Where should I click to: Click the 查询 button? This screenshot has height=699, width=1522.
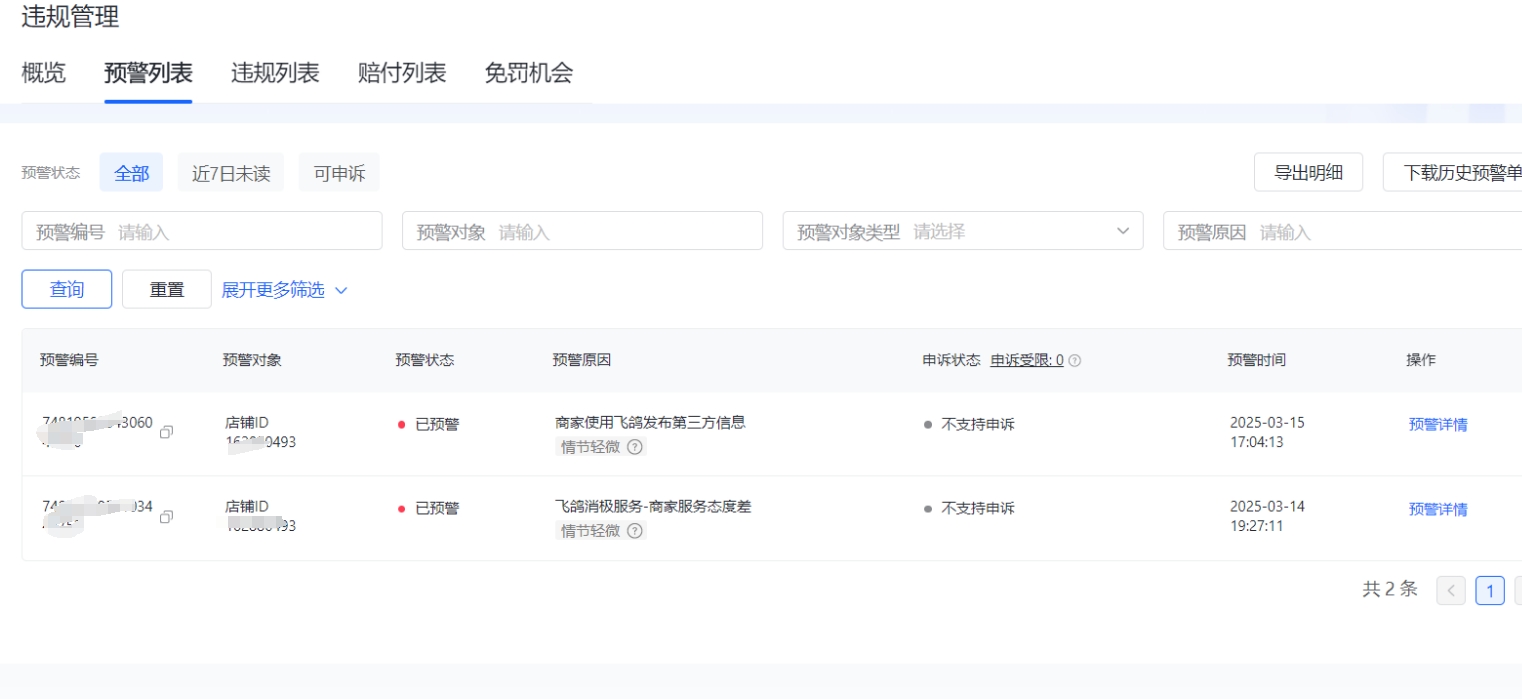click(67, 290)
